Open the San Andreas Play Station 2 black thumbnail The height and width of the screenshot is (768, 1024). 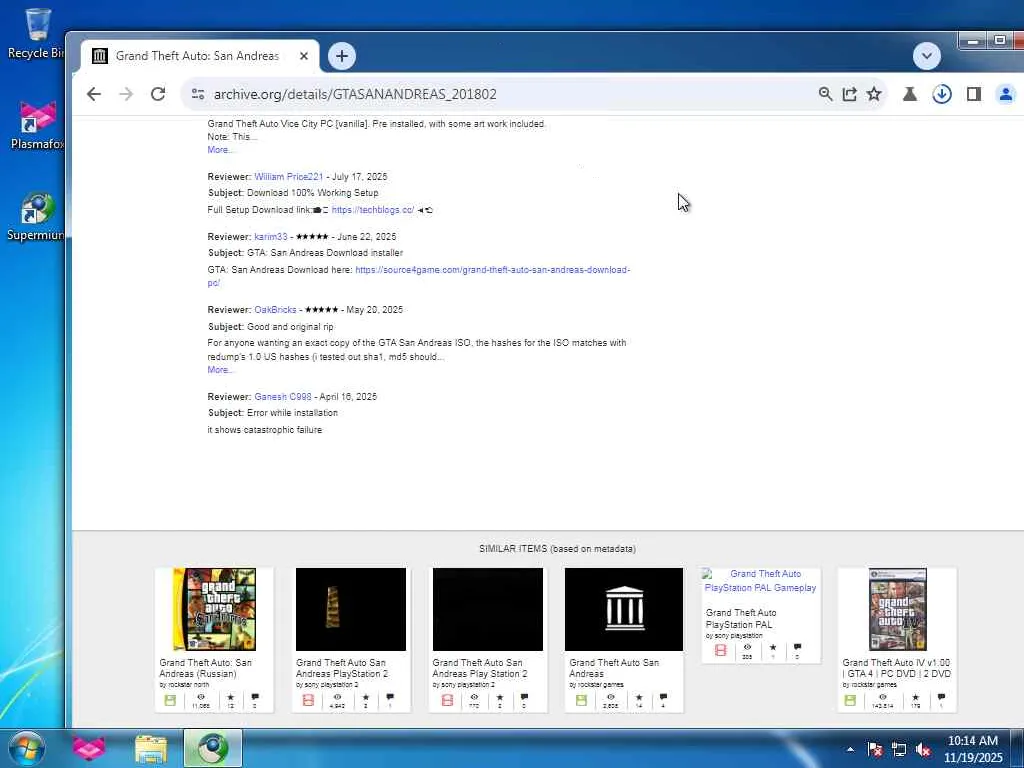point(488,609)
